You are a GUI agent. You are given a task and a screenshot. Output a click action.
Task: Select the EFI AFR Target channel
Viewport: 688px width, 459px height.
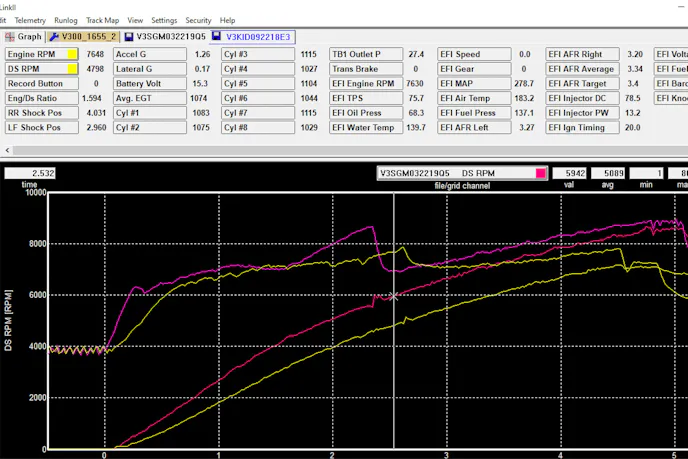[580, 84]
